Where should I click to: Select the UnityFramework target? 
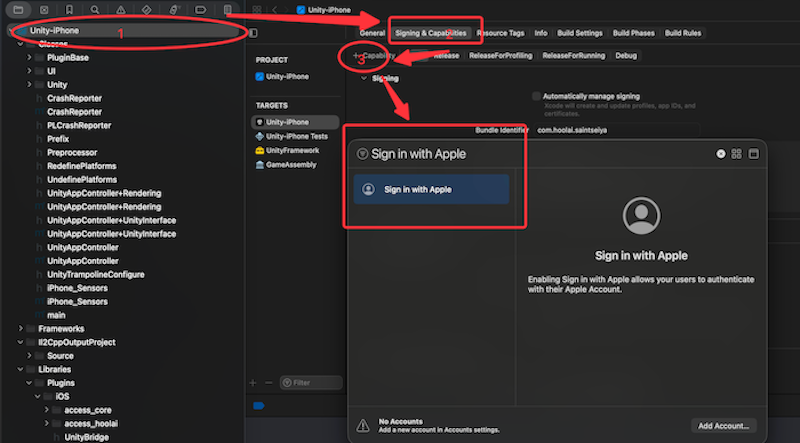point(294,149)
